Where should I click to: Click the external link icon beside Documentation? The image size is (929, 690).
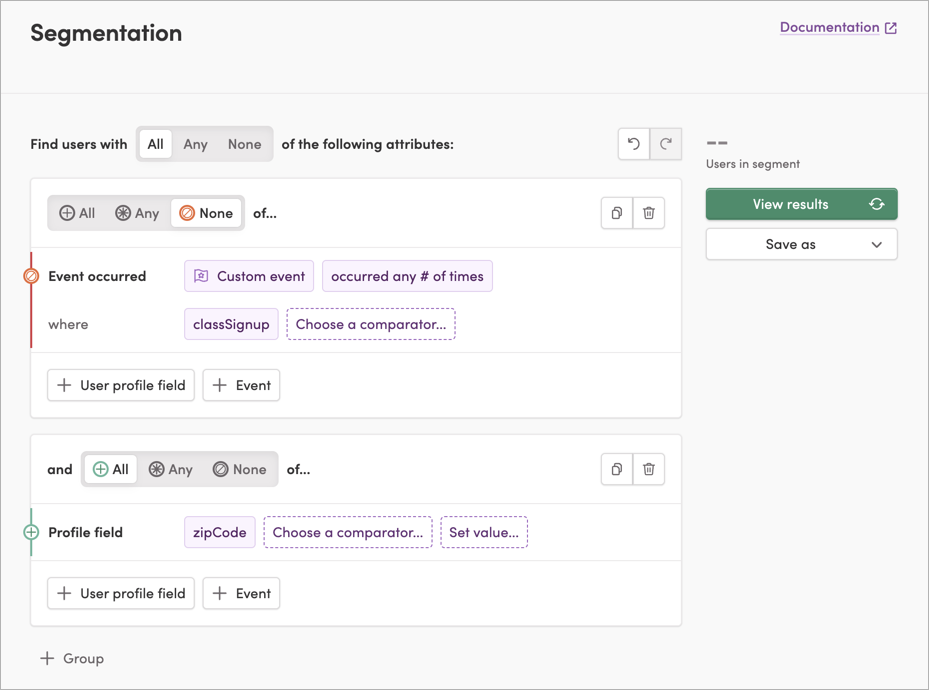click(891, 27)
